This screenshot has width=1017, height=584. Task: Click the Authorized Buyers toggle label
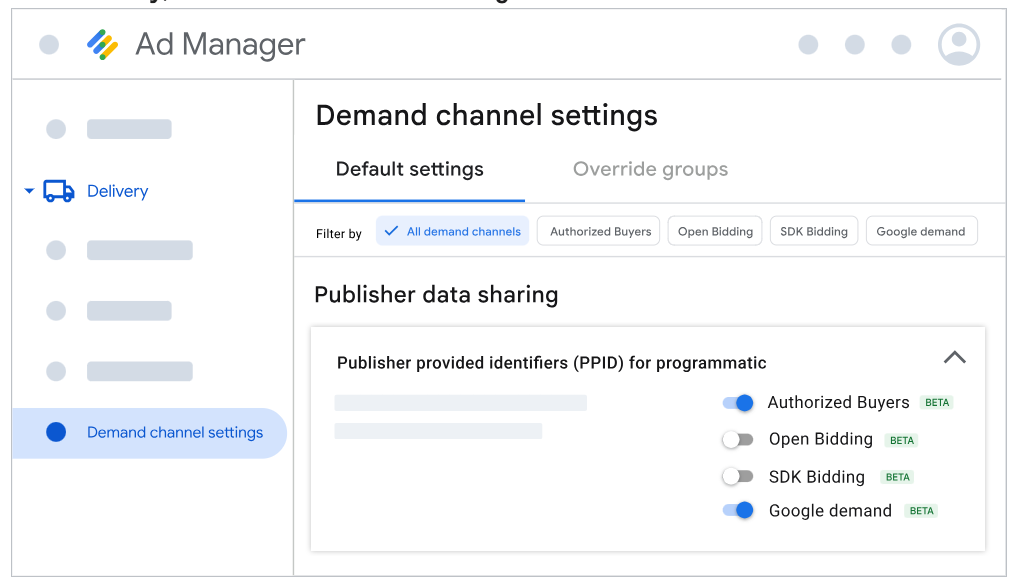(838, 402)
